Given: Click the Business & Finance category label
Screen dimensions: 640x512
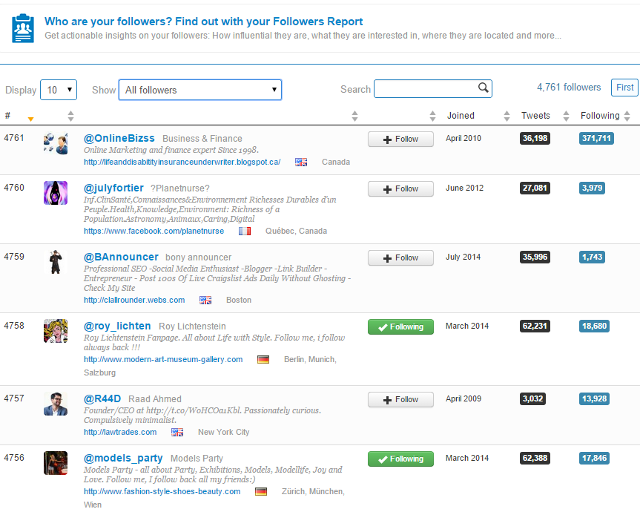Looking at the screenshot, I should [202, 139].
